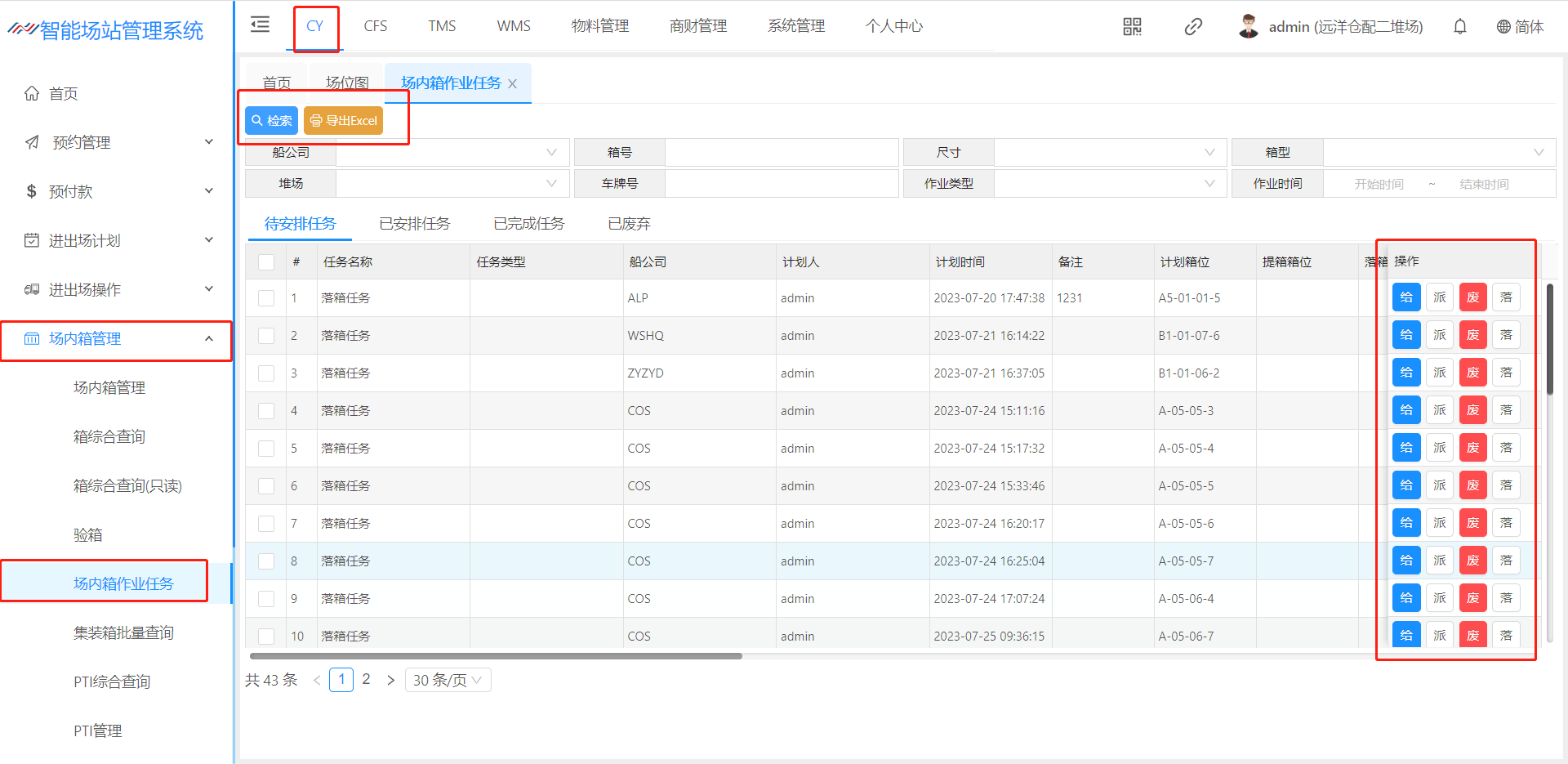The width and height of the screenshot is (1568, 764).
Task: Open the 作业类型 dropdown
Action: click(x=1109, y=184)
